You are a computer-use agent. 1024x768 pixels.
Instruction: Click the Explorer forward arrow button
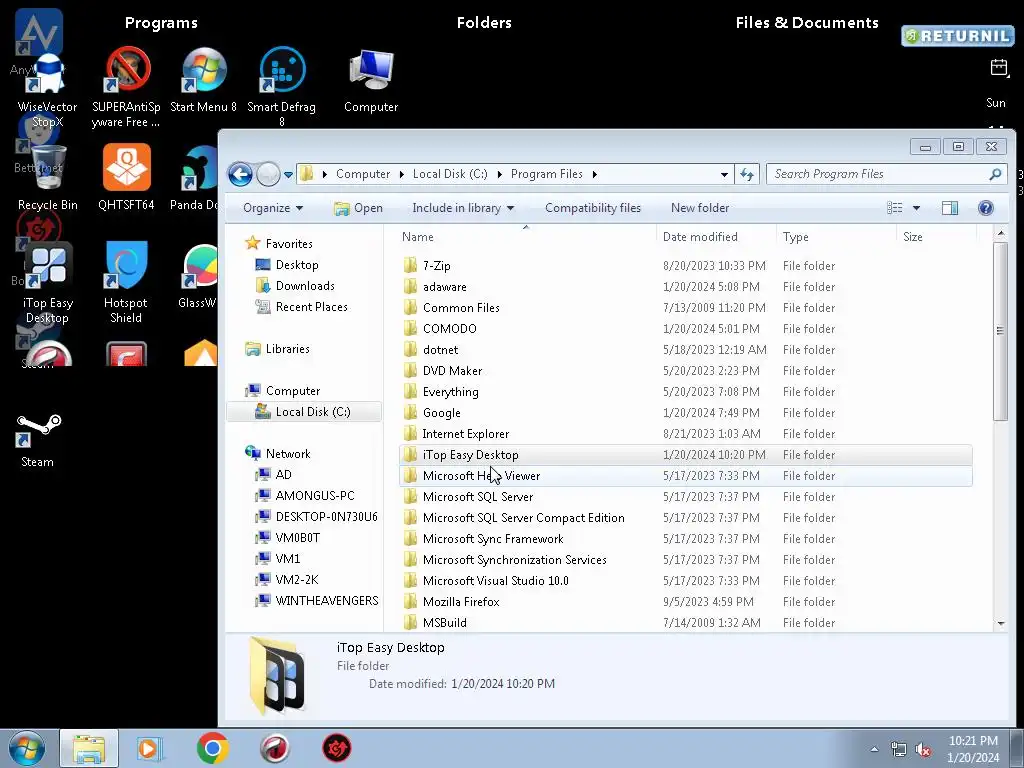[x=268, y=174]
